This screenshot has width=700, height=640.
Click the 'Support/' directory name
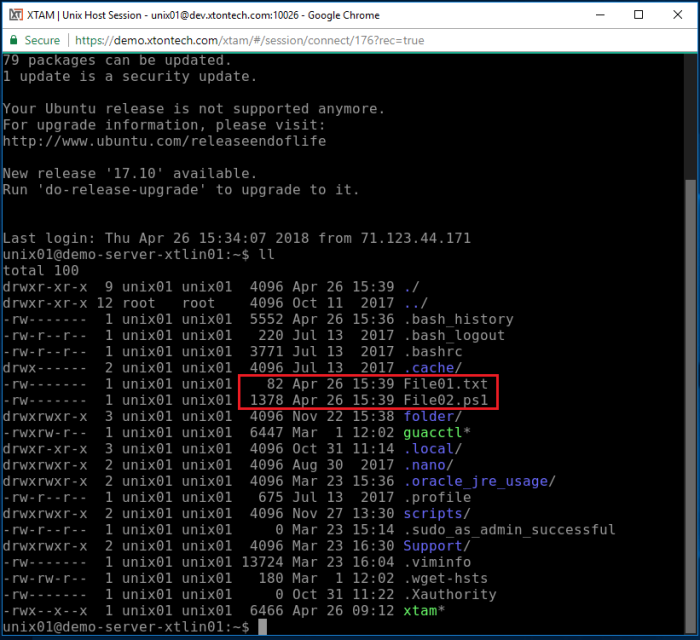[437, 546]
